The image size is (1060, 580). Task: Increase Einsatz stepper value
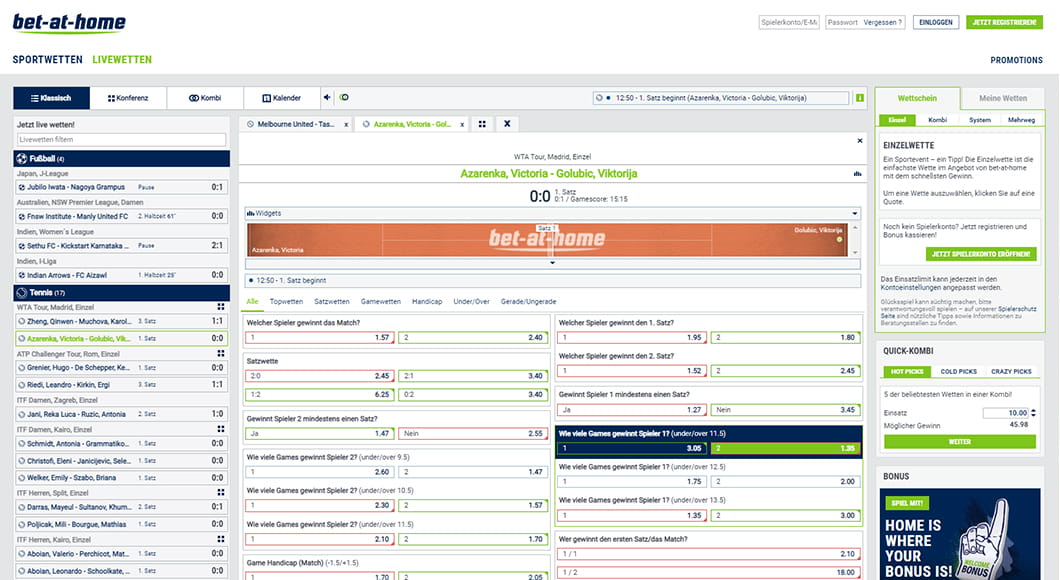1033,410
